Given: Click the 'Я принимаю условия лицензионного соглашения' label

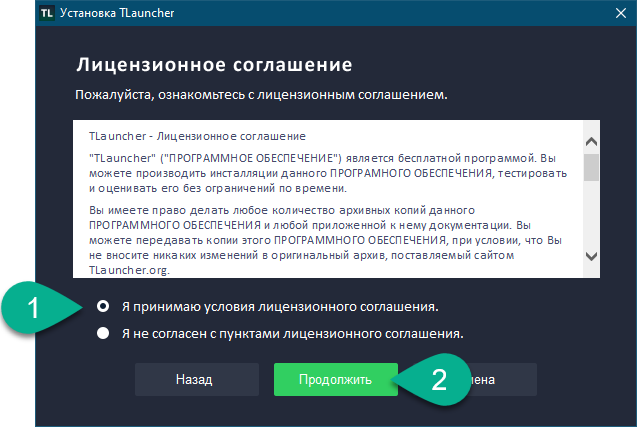Looking at the screenshot, I should (x=278, y=306).
